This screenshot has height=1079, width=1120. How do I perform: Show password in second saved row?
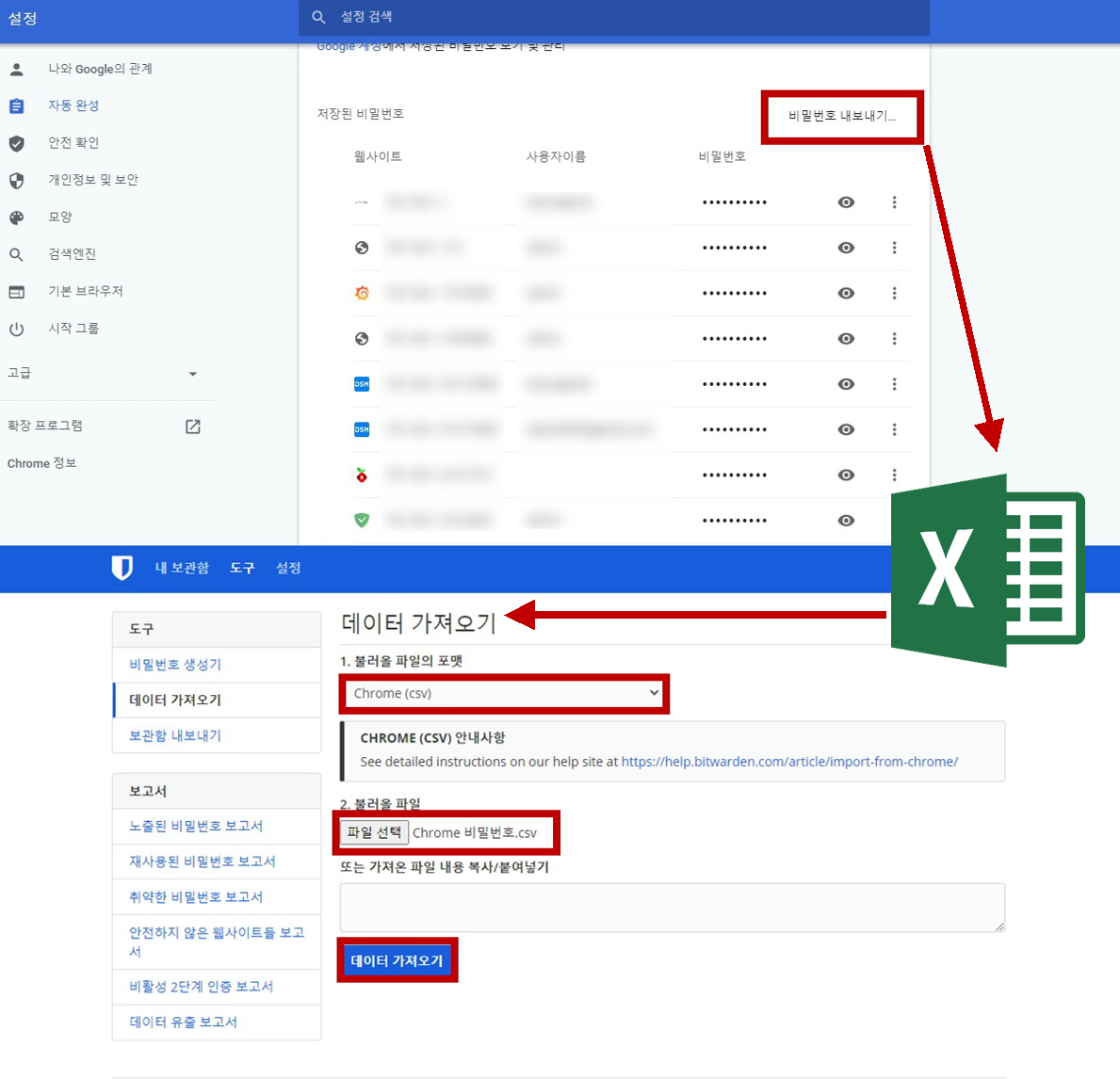(x=846, y=248)
